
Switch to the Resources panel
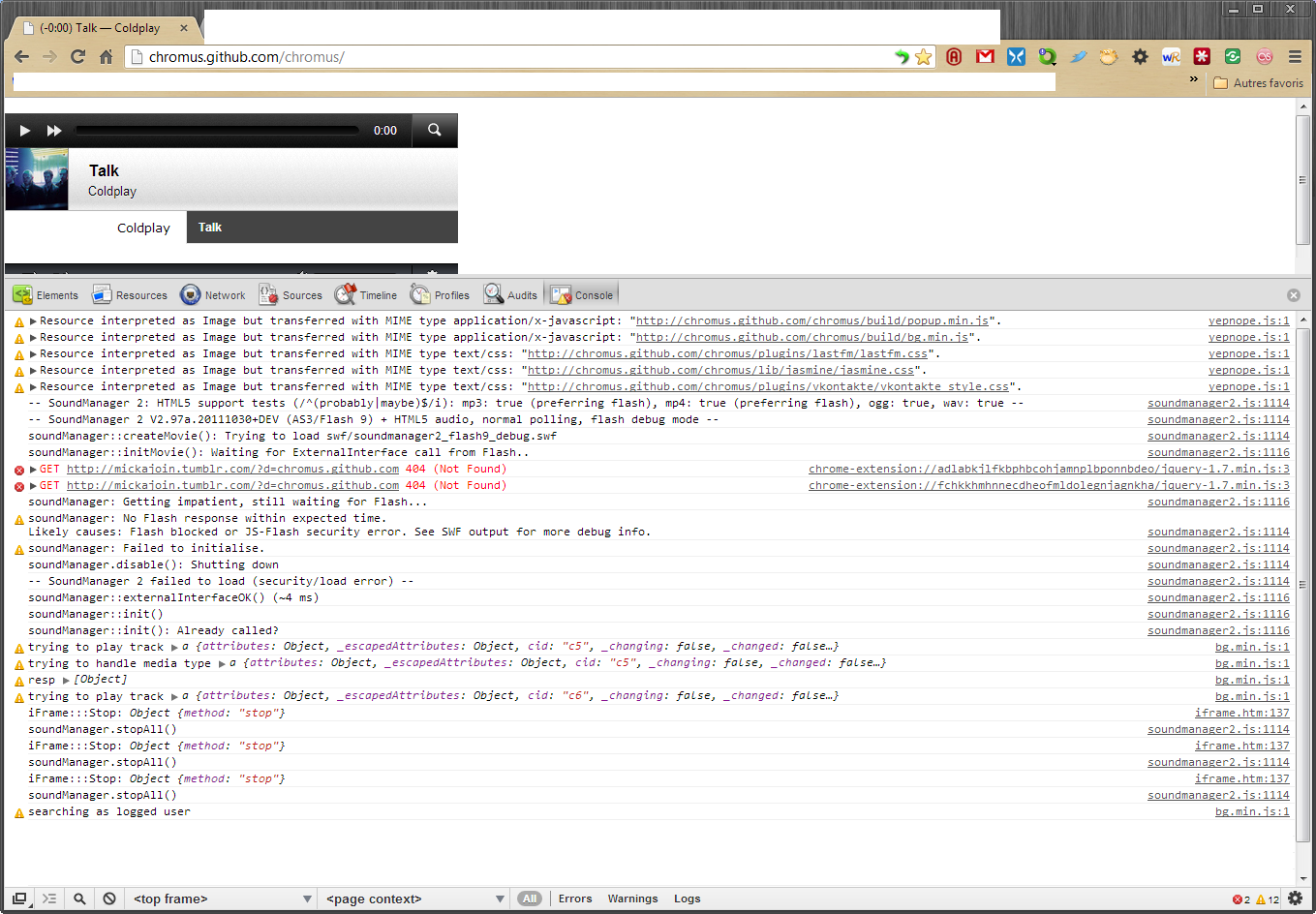(x=130, y=295)
